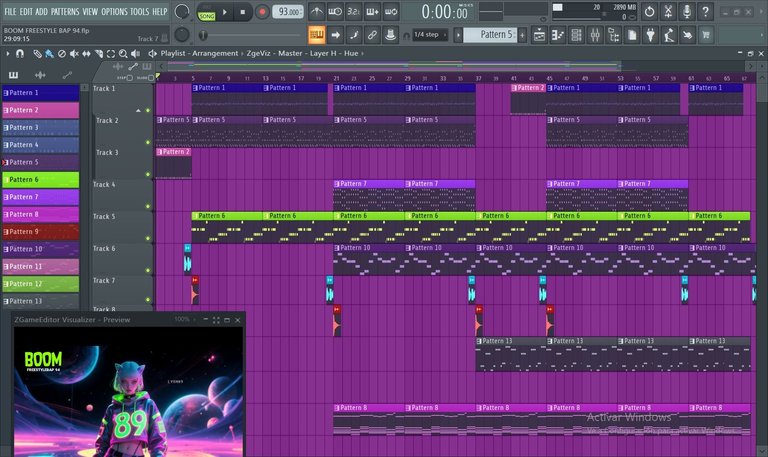Toggle auto scrolling arrow icon
Screen dimensions: 768x457
(x=336, y=35)
